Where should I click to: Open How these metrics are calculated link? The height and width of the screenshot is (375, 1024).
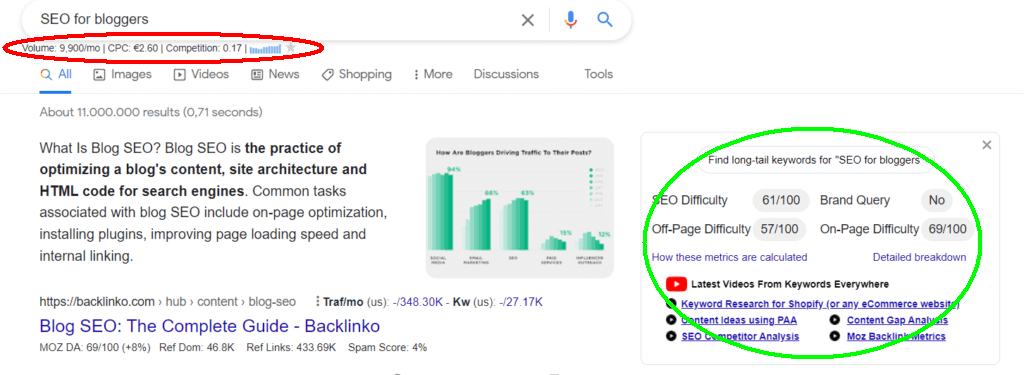coord(729,257)
